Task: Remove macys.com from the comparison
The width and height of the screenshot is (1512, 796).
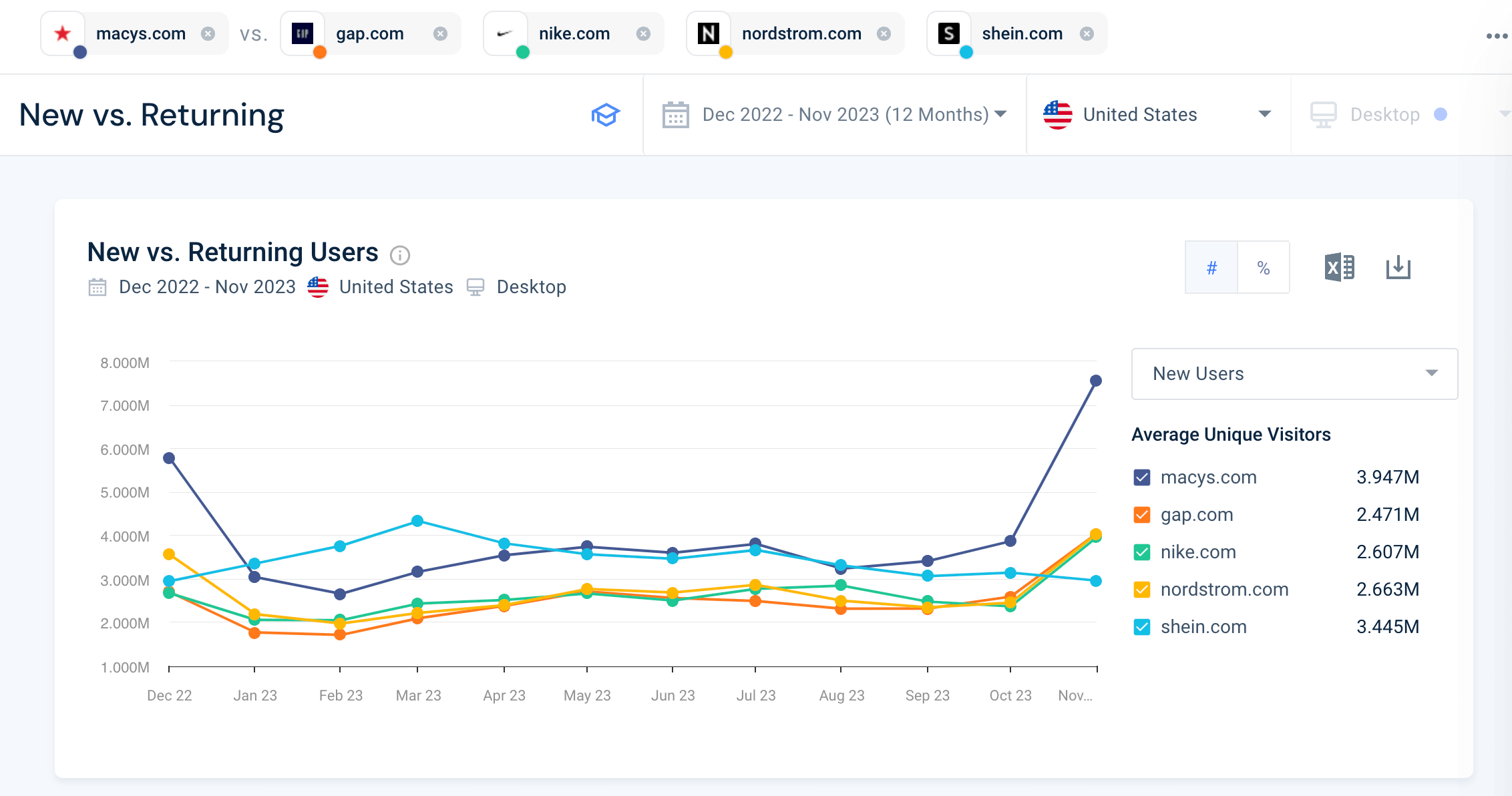Action: pos(208,33)
